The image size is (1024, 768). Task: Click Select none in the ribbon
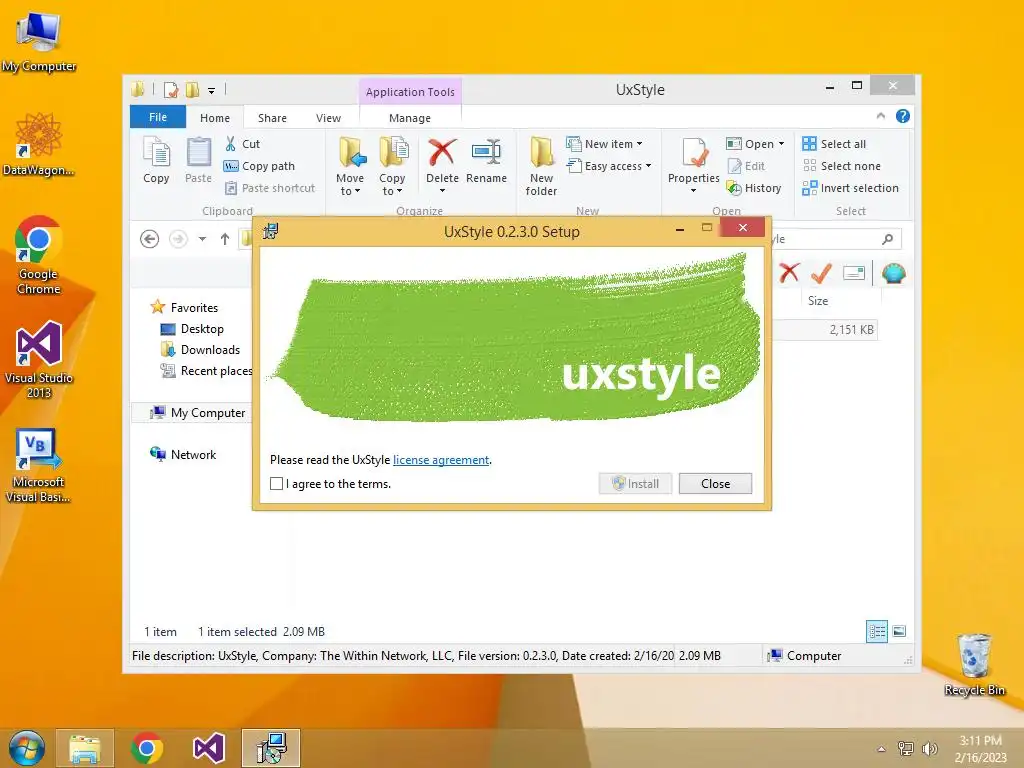tap(841, 166)
